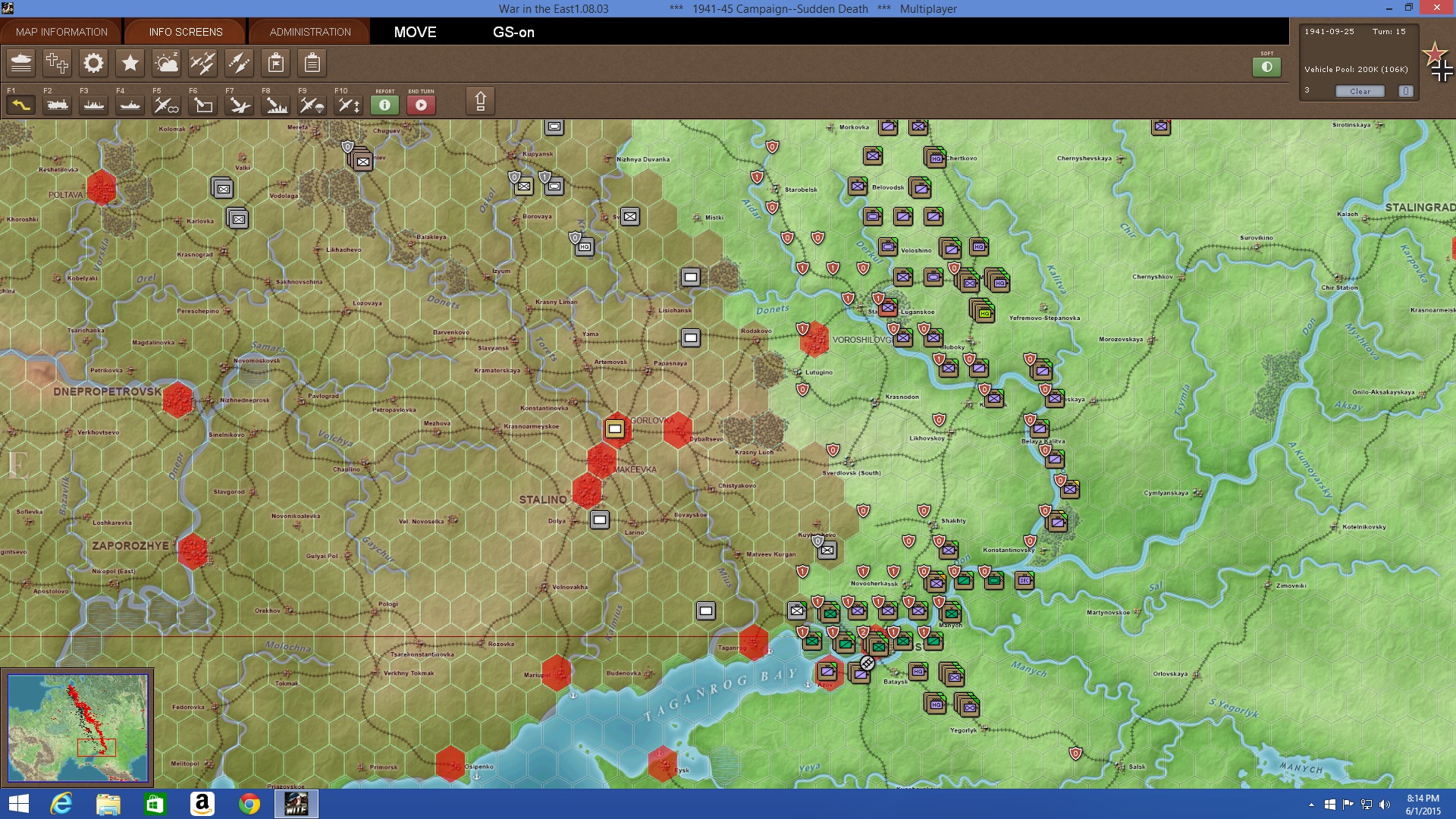Open the weather screen icon
The height and width of the screenshot is (819, 1456).
point(166,63)
